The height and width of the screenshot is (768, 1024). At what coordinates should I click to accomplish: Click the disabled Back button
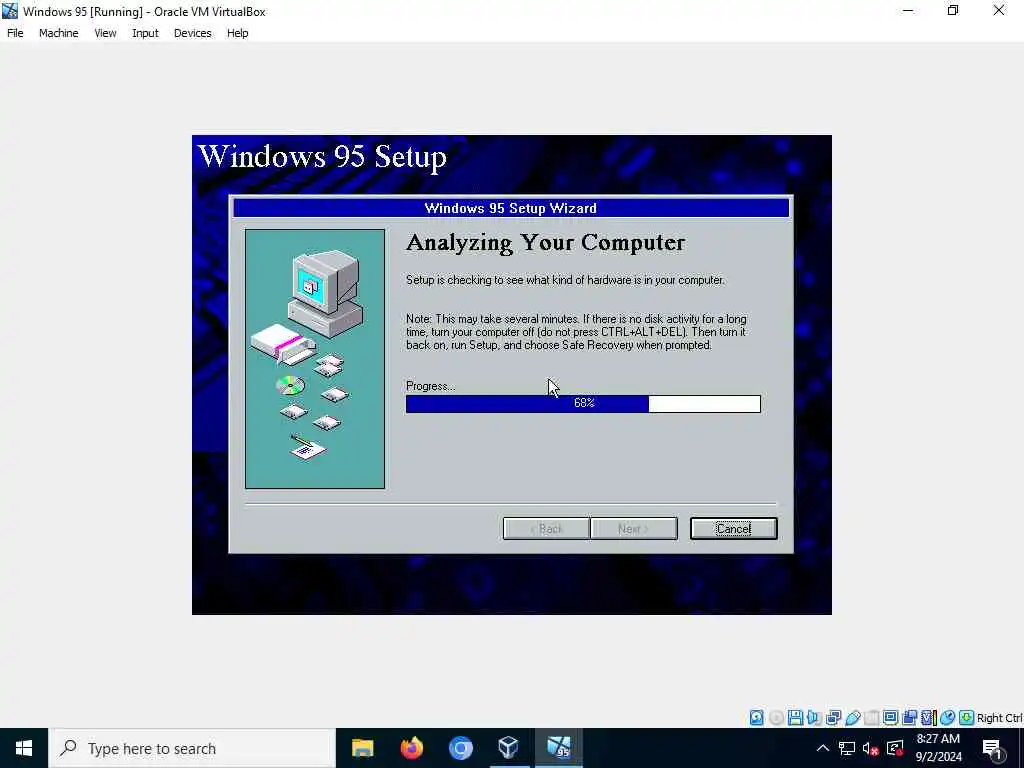point(546,528)
